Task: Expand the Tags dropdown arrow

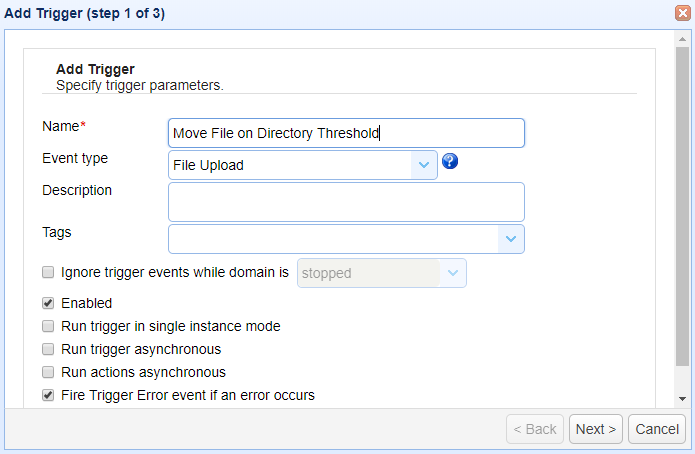Action: coord(511,239)
